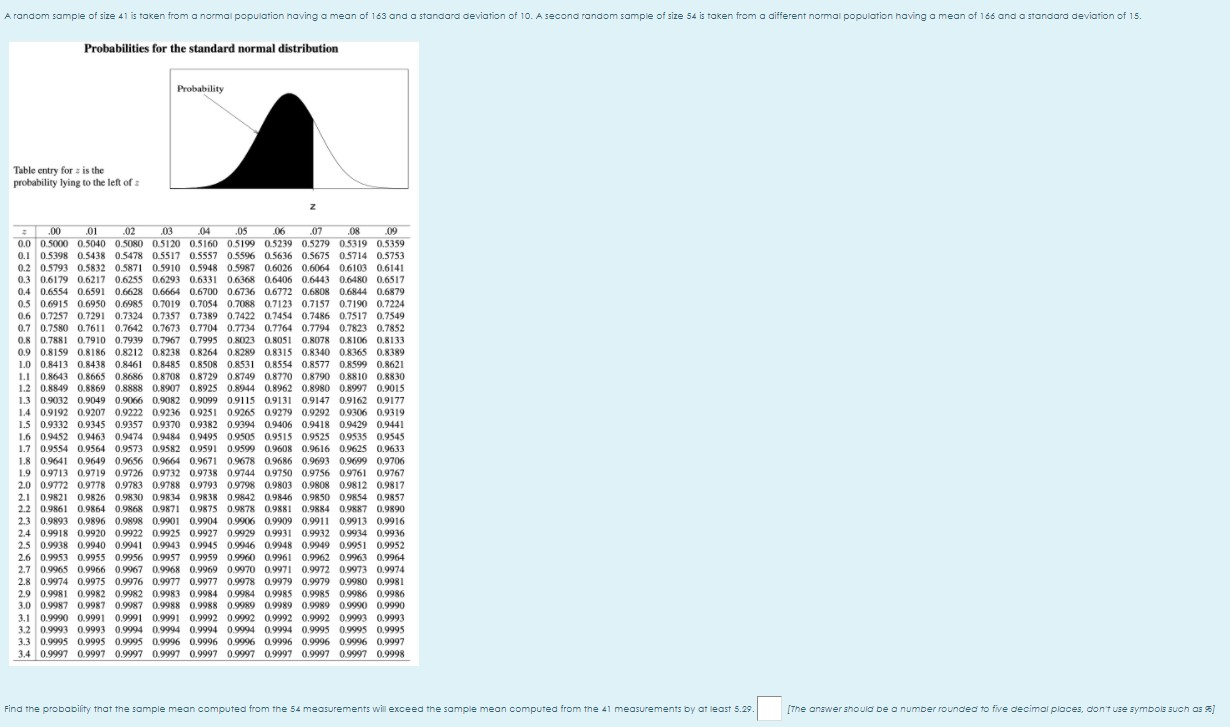Click the answer input box after 5.29
Viewport: 1230px width, 727px height.
tap(769, 709)
